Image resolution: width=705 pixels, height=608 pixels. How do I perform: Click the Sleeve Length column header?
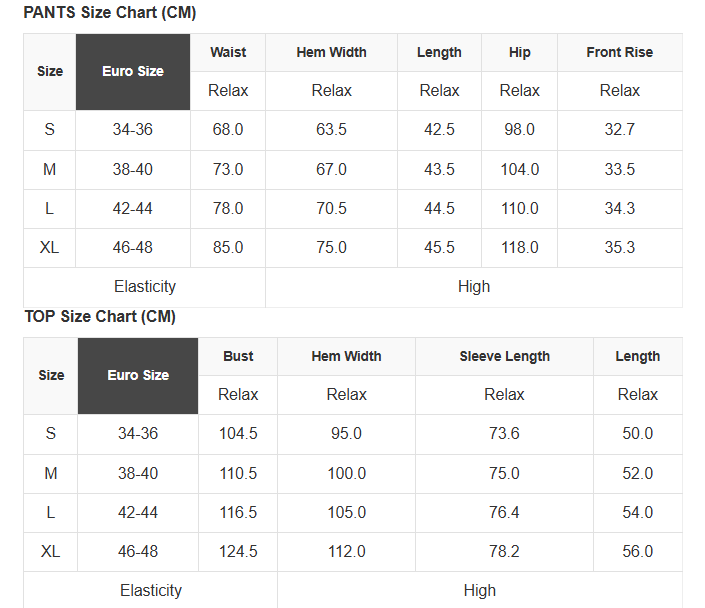[504, 357]
